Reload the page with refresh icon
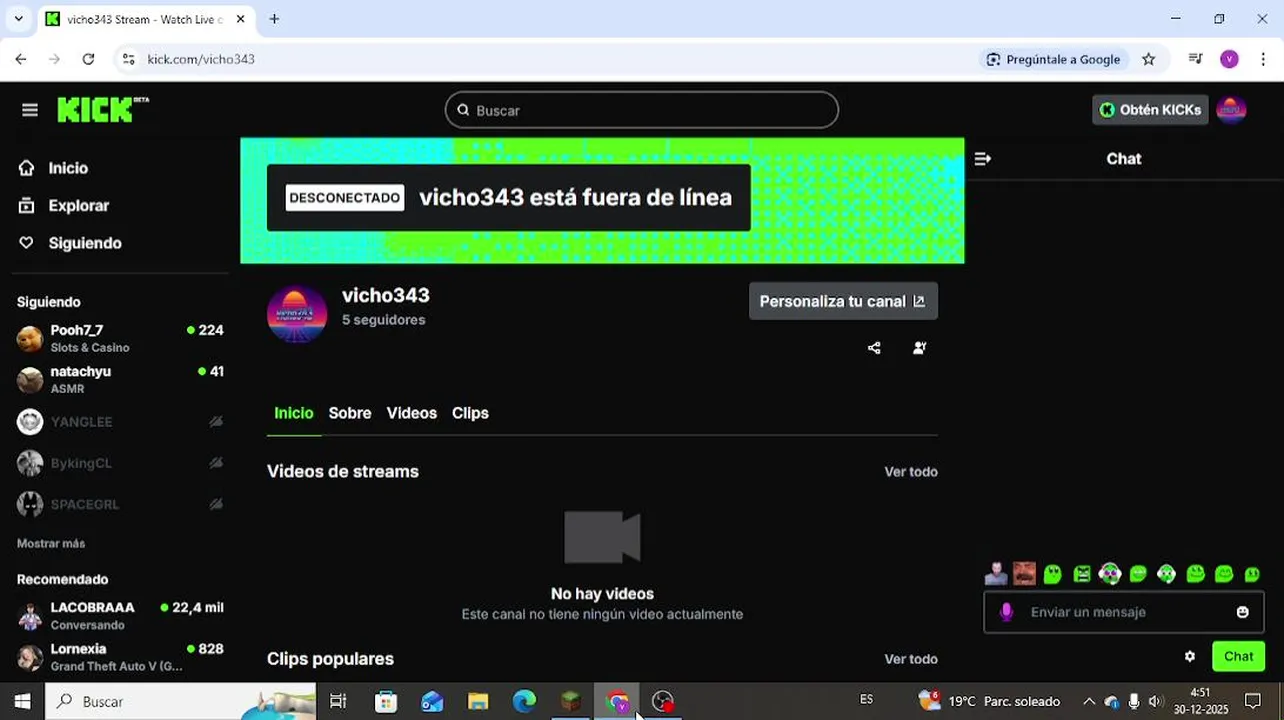 [x=88, y=59]
